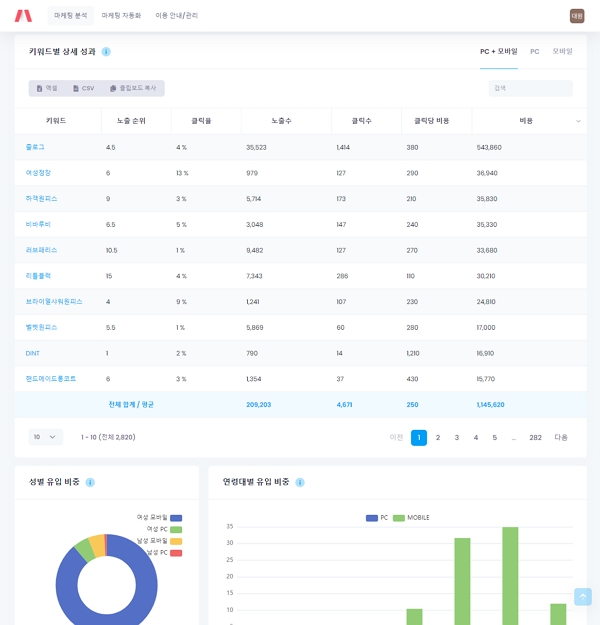This screenshot has height=625, width=600.
Task: Select the PC only tab
Action: (x=535, y=51)
